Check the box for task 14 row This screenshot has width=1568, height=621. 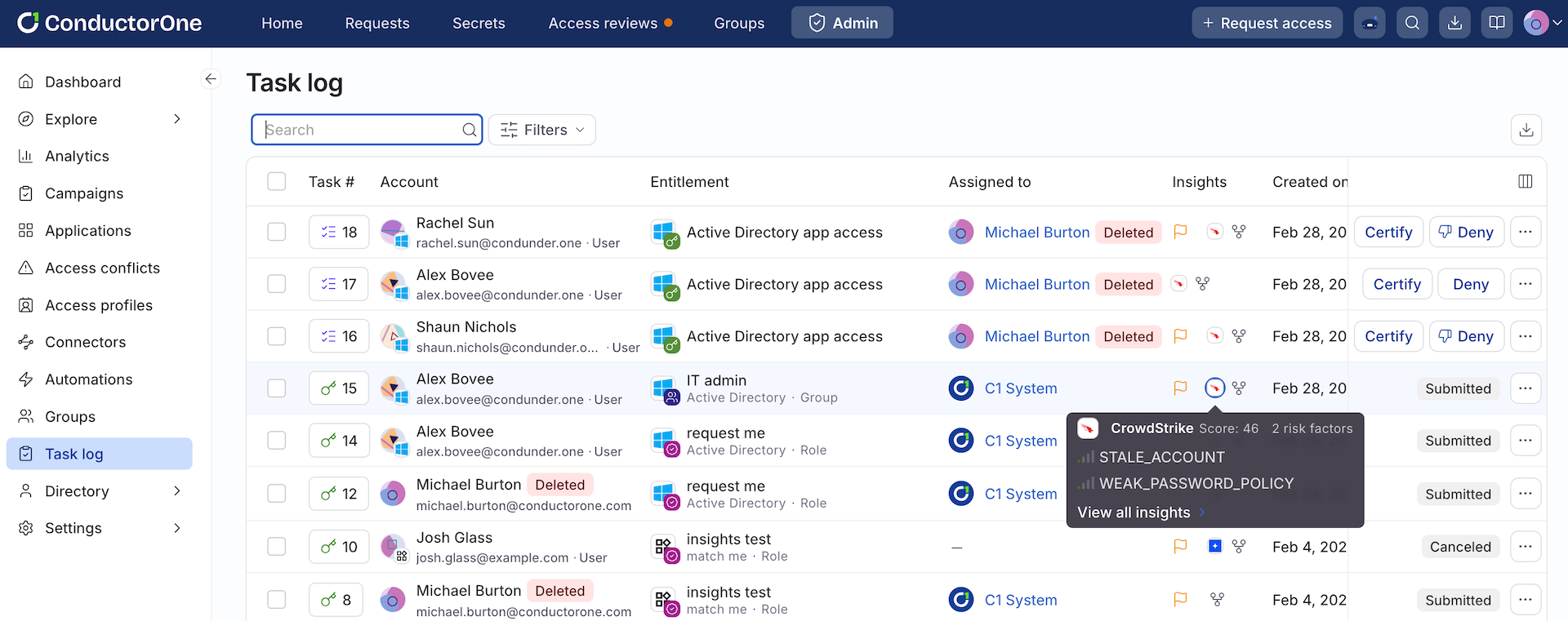pos(277,441)
